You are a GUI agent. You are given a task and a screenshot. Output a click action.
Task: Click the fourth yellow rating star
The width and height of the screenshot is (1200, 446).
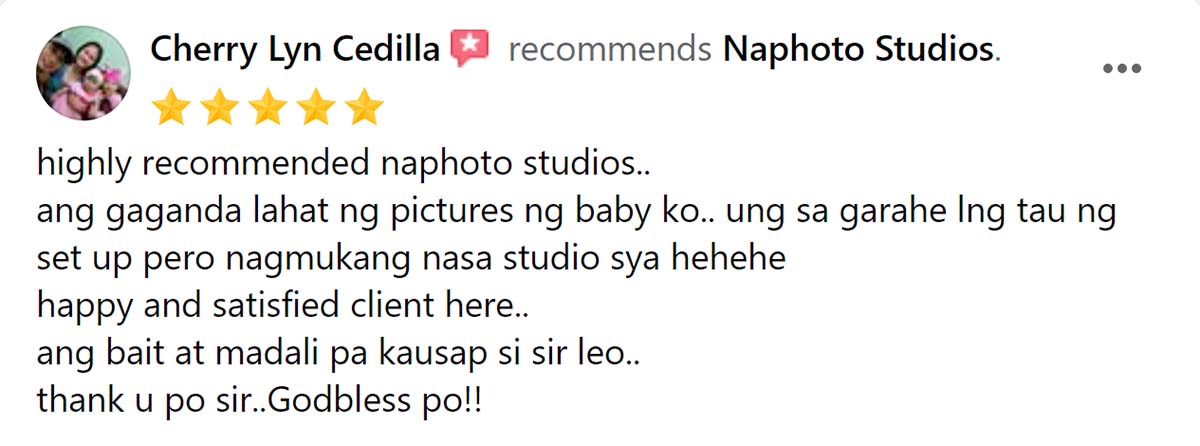pyautogui.click(x=316, y=106)
